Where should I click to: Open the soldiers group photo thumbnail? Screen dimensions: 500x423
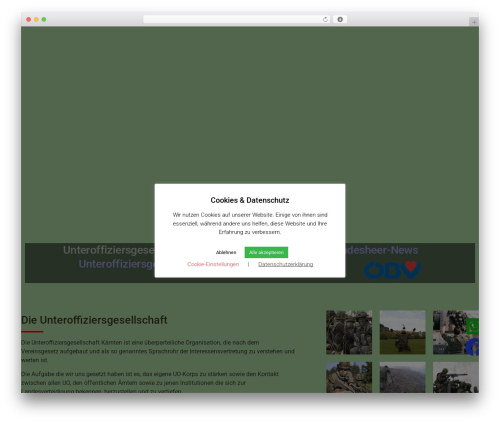pos(349,332)
